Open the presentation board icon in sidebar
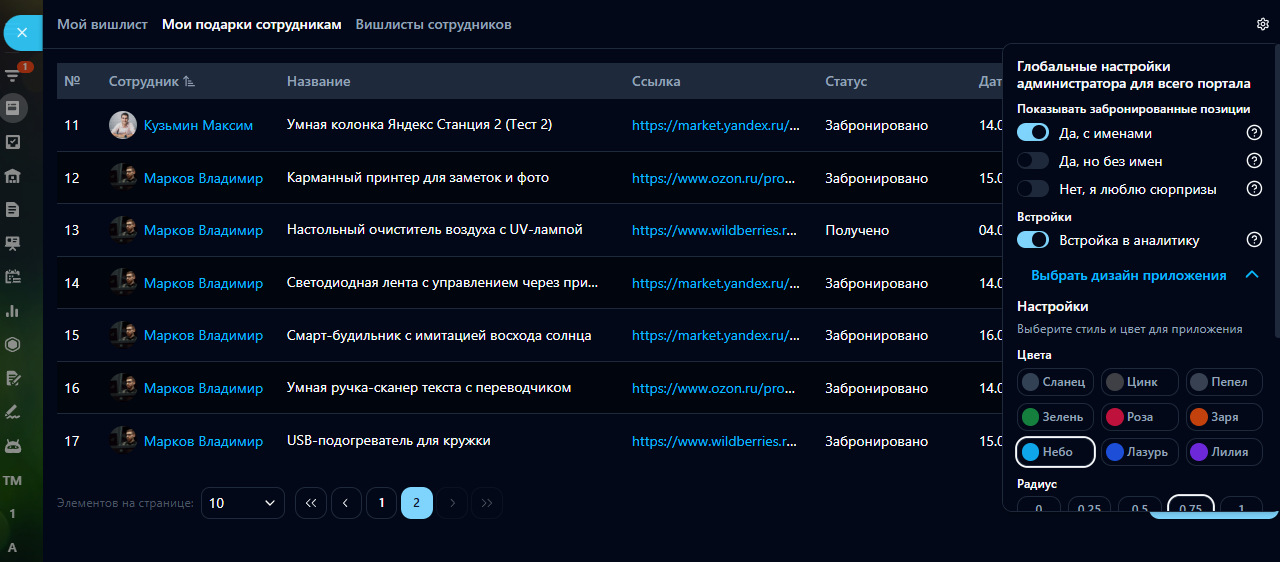This screenshot has width=1280, height=562. (13, 243)
